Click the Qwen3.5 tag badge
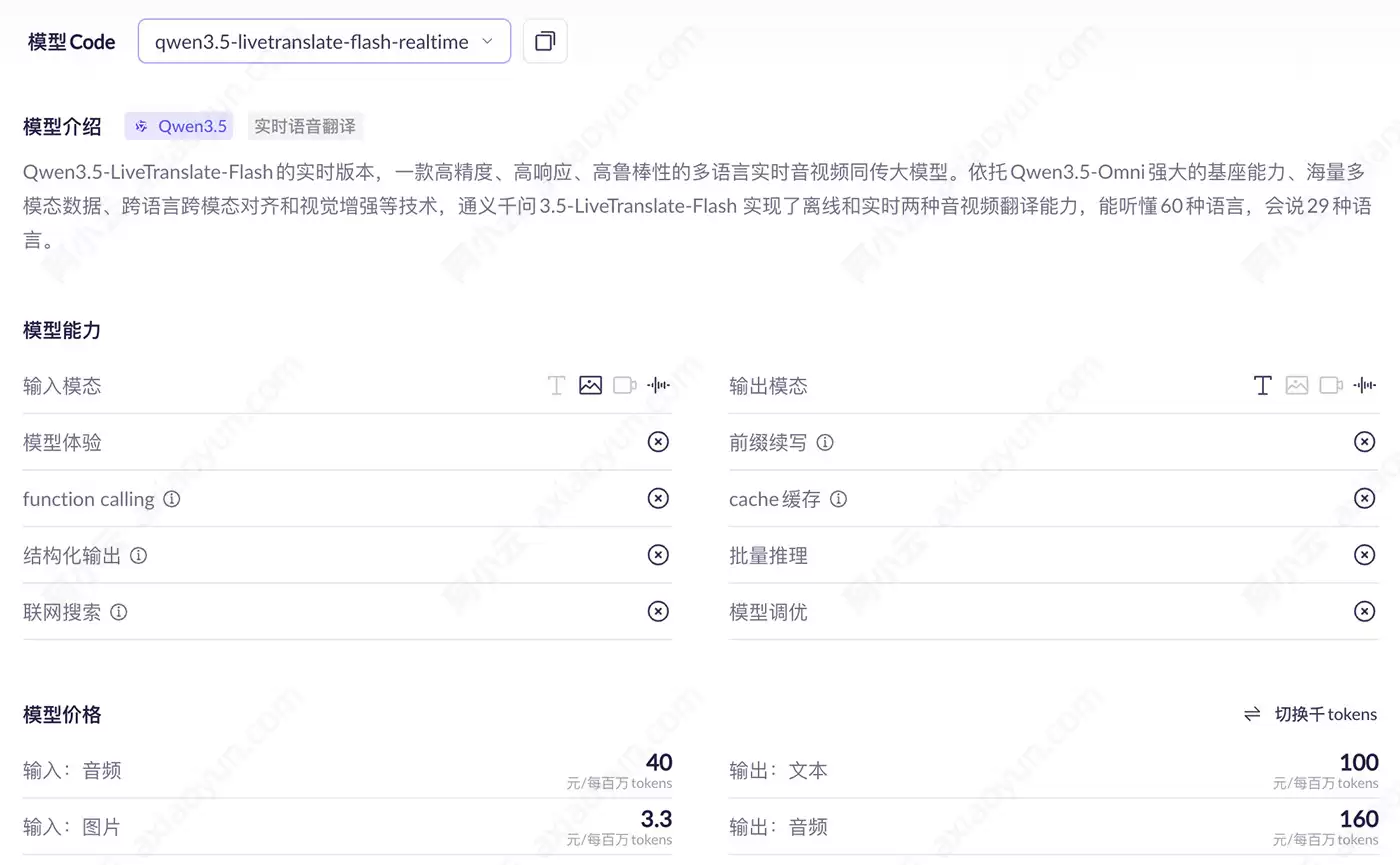 (179, 126)
